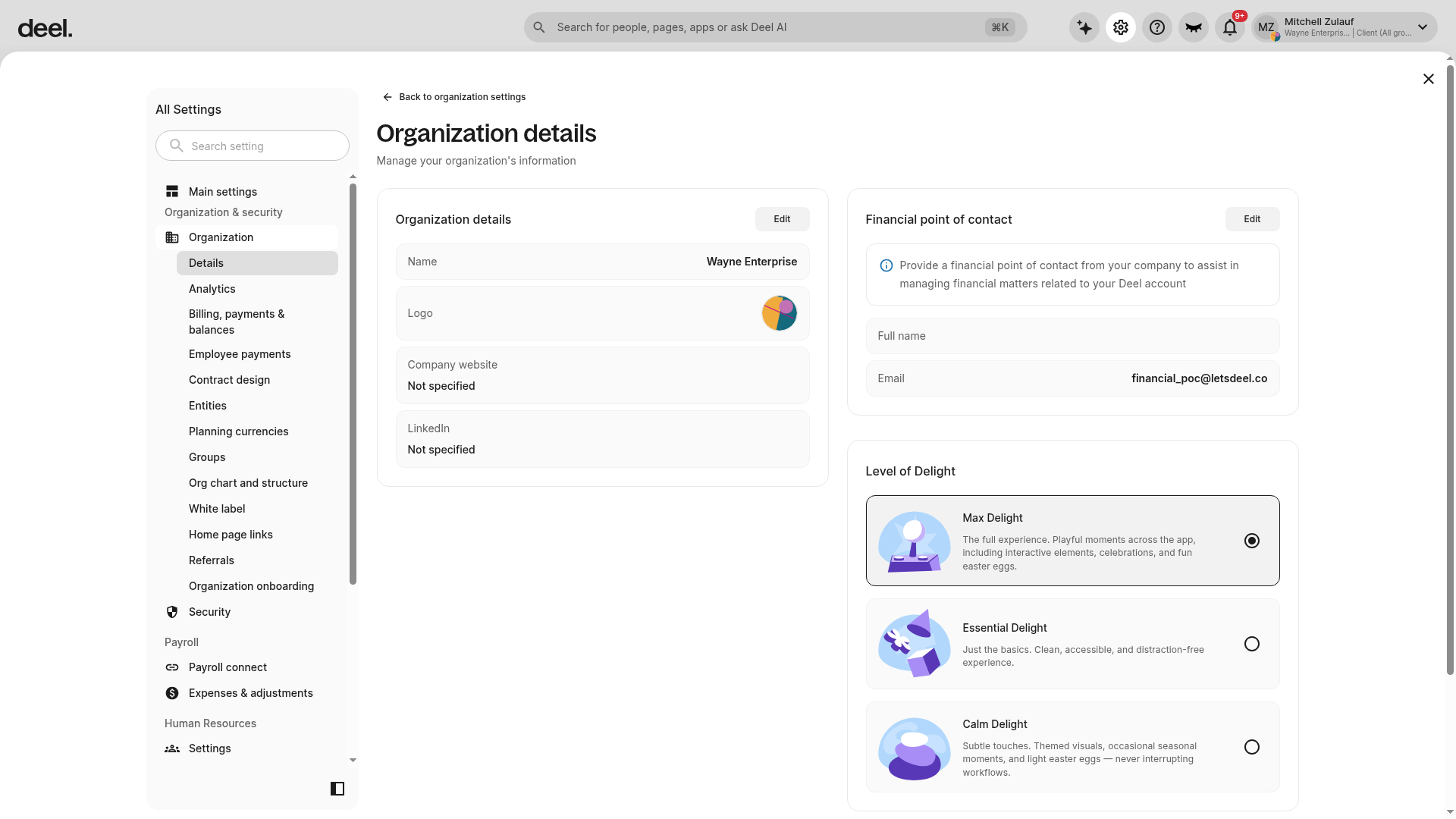Click the back arrow icon
Image resolution: width=1456 pixels, height=819 pixels.
(388, 97)
